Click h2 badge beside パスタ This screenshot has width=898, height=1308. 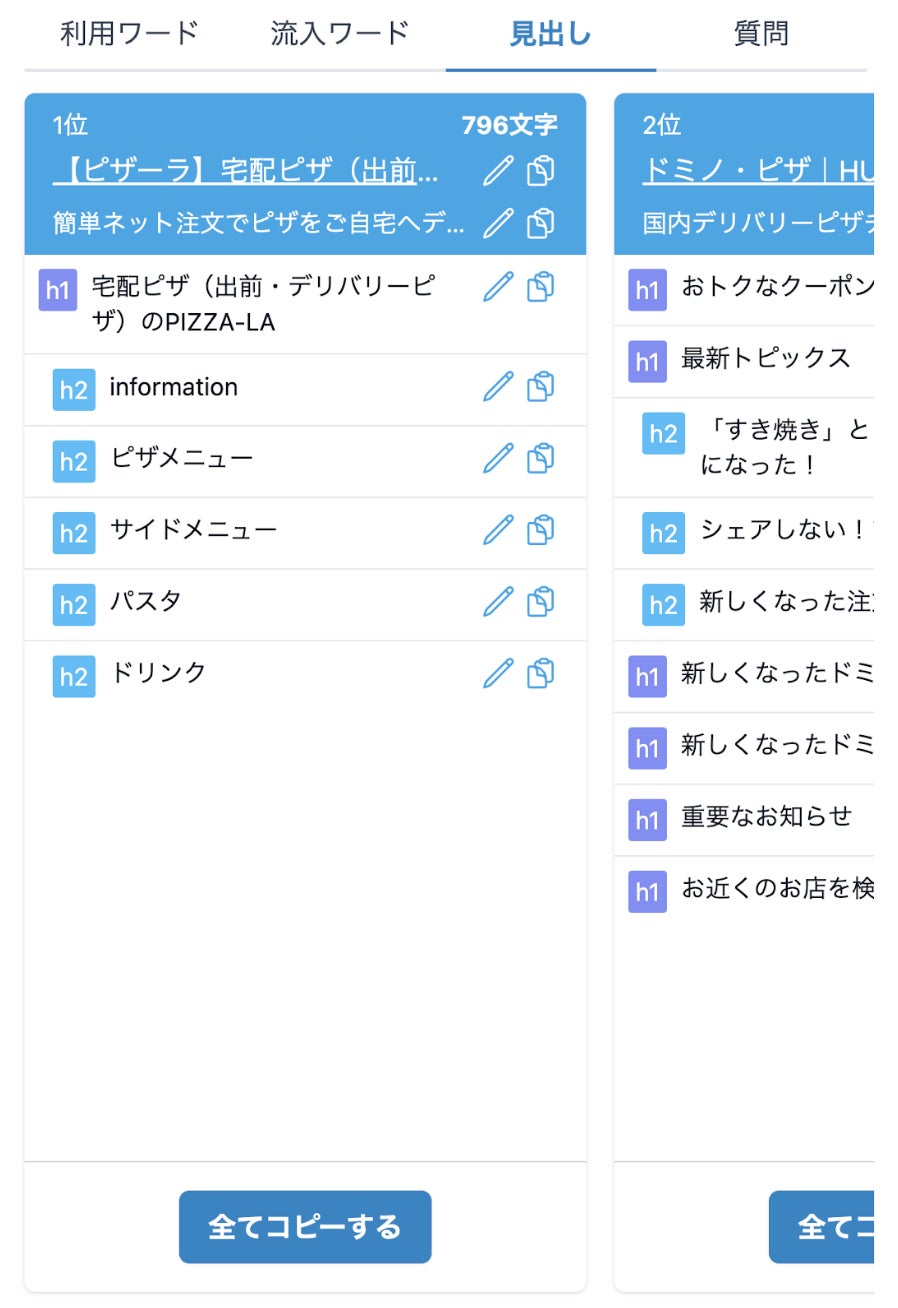point(74,605)
